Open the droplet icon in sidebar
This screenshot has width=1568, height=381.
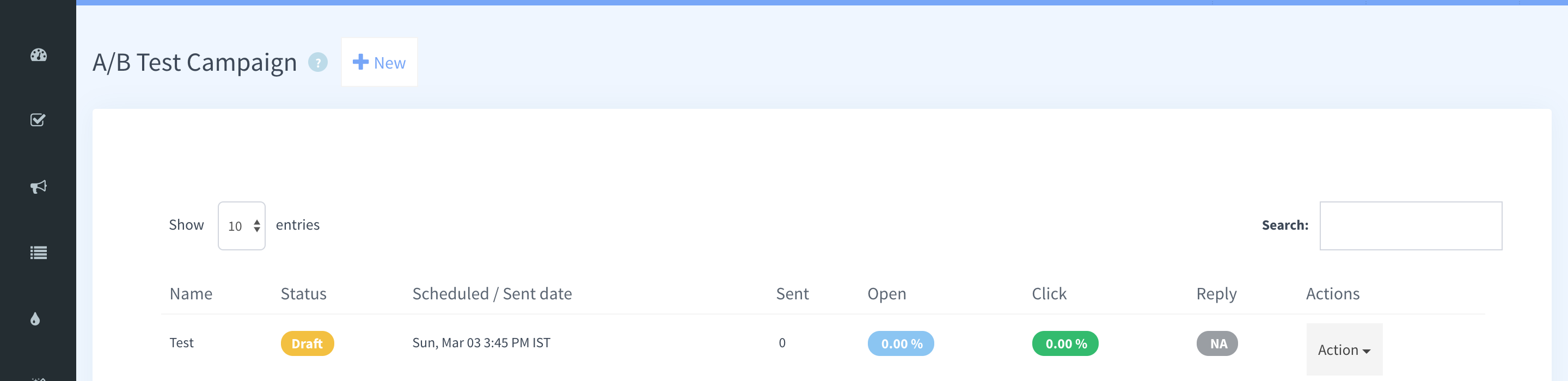tap(35, 319)
